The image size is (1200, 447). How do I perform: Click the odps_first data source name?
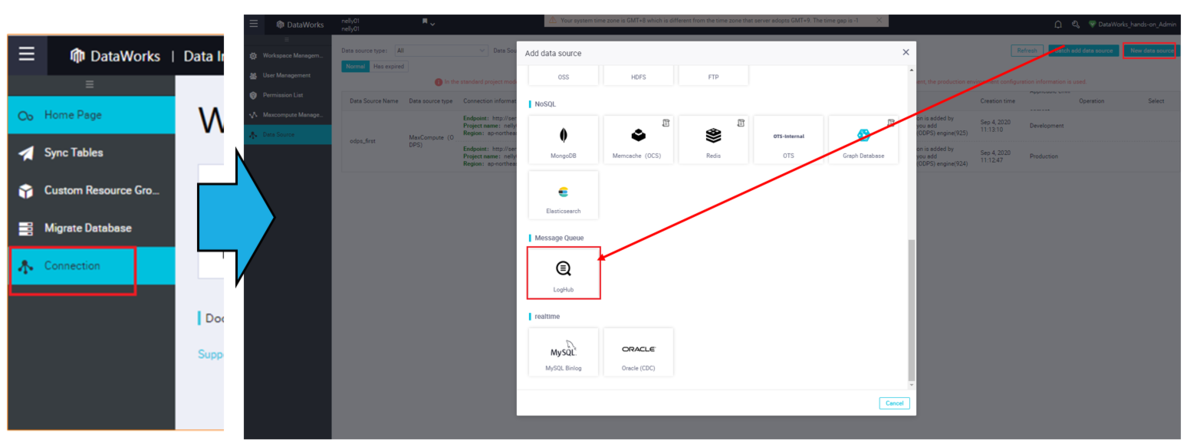tap(363, 141)
